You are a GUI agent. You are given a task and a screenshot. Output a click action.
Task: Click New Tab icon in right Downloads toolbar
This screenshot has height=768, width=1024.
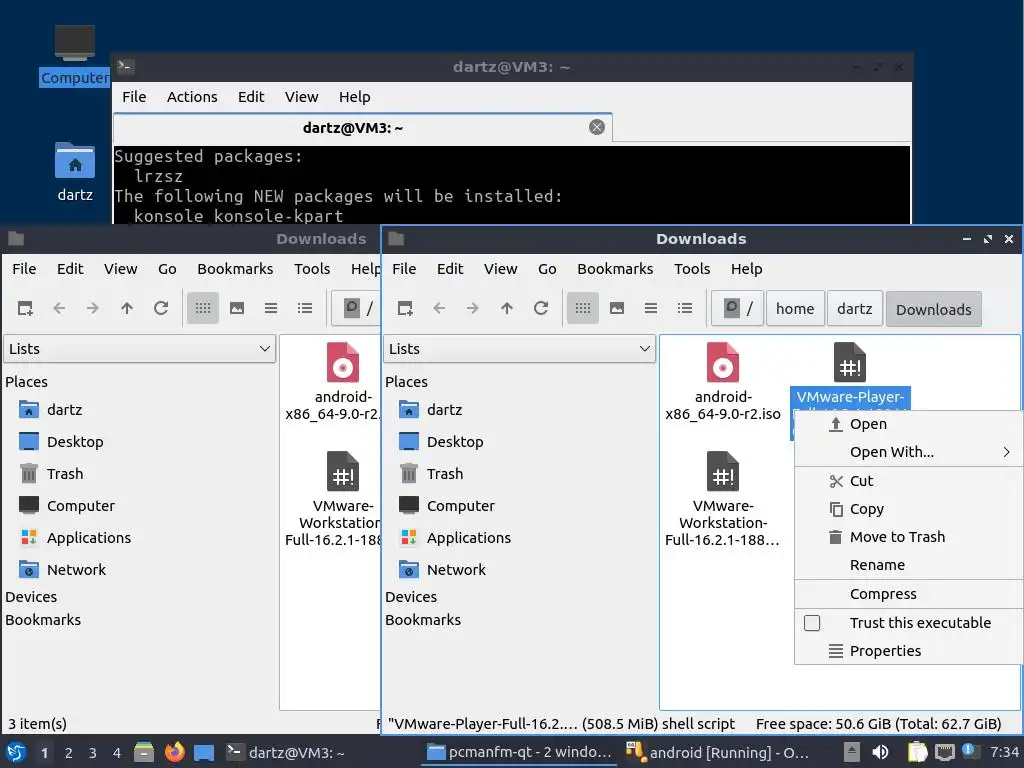[405, 308]
